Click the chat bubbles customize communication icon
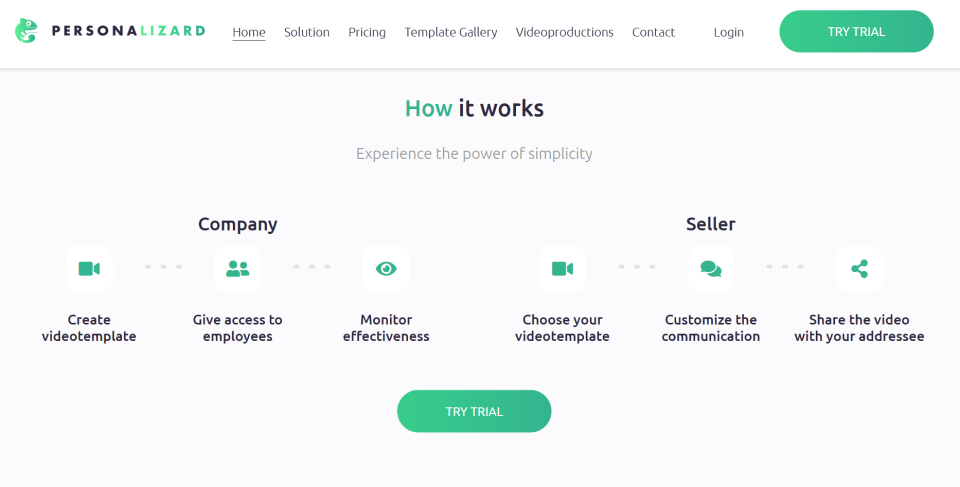The height and width of the screenshot is (487, 960). pos(711,269)
